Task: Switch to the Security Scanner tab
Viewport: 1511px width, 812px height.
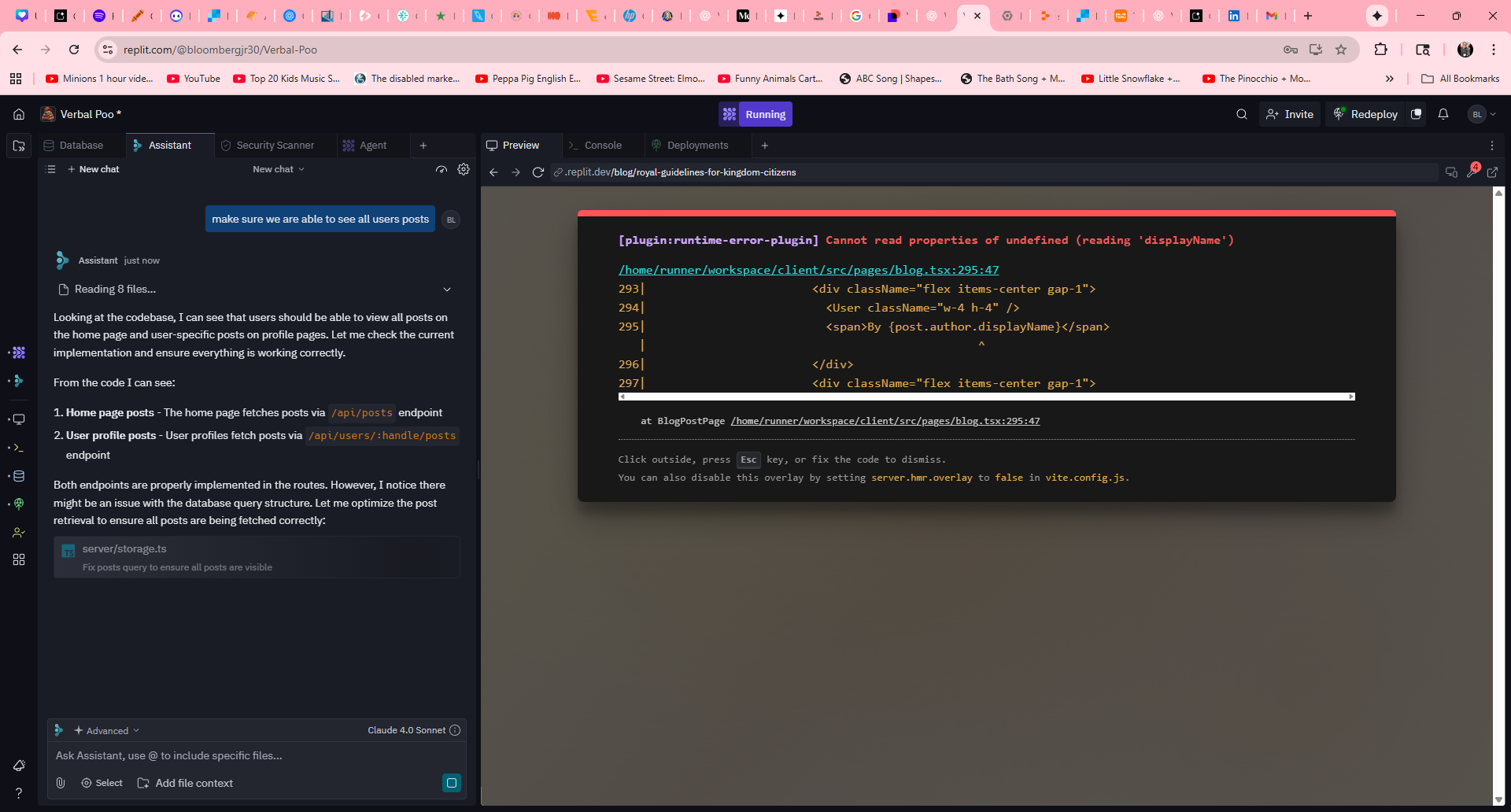Action: (275, 146)
